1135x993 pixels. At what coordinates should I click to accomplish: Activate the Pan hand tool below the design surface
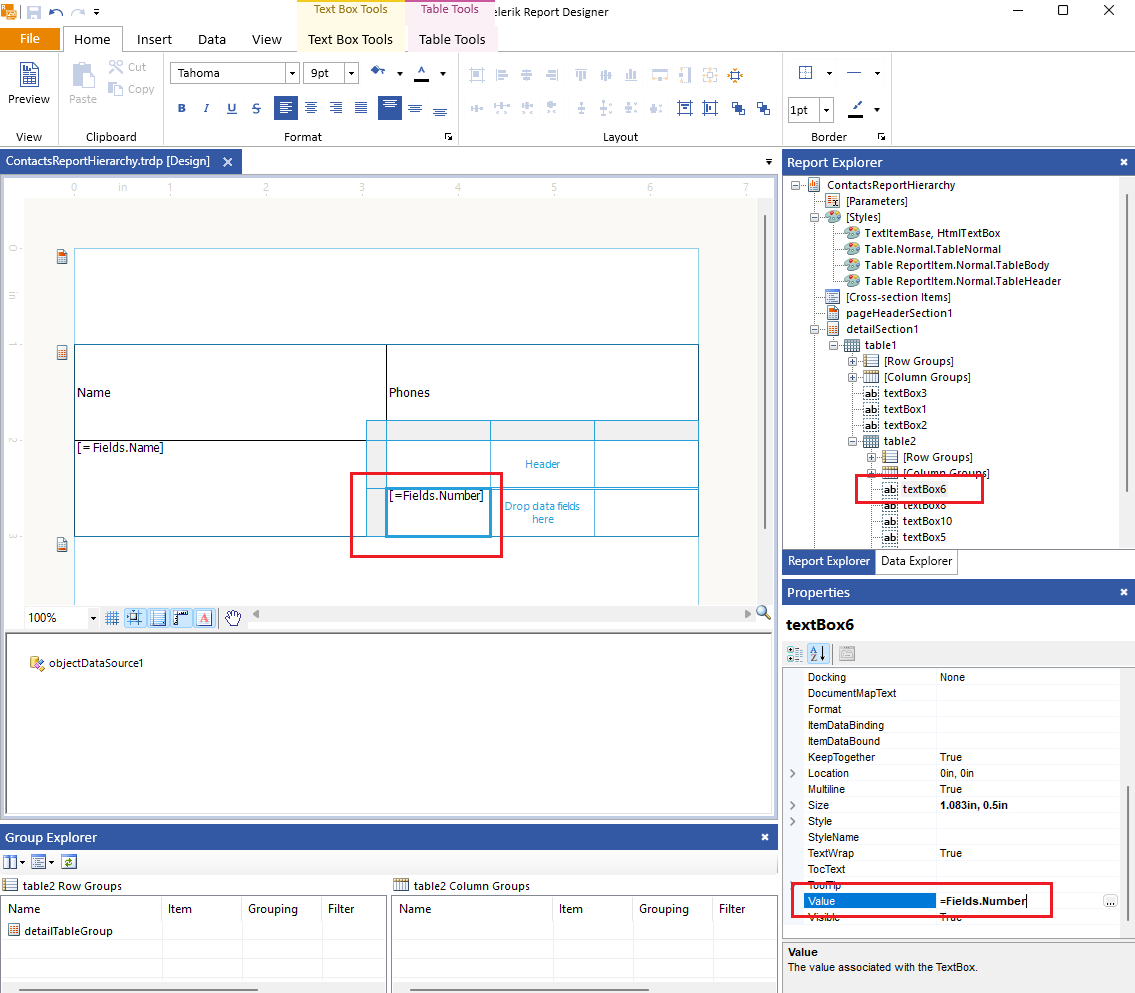pos(233,618)
